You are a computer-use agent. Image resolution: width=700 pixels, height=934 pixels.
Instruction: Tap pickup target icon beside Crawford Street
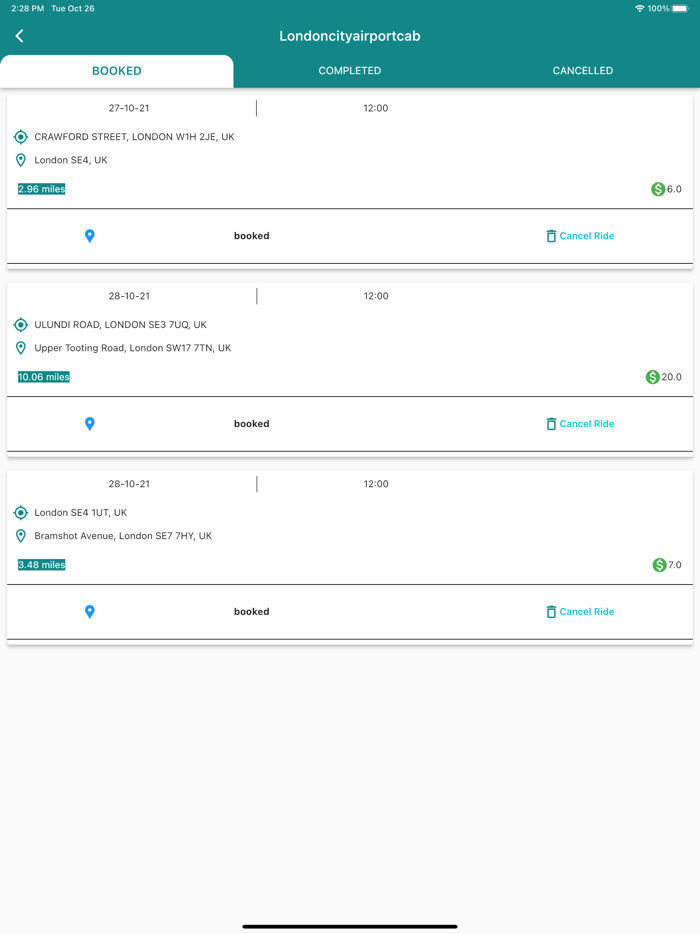pyautogui.click(x=21, y=137)
